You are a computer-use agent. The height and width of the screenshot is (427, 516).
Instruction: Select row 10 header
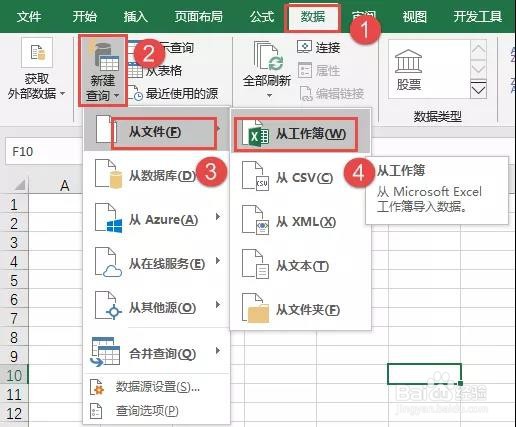pyautogui.click(x=14, y=375)
